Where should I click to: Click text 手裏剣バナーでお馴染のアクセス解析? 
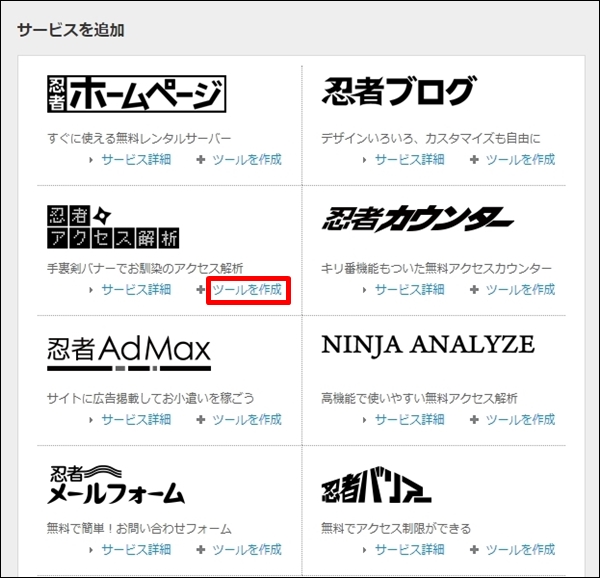tap(145, 268)
